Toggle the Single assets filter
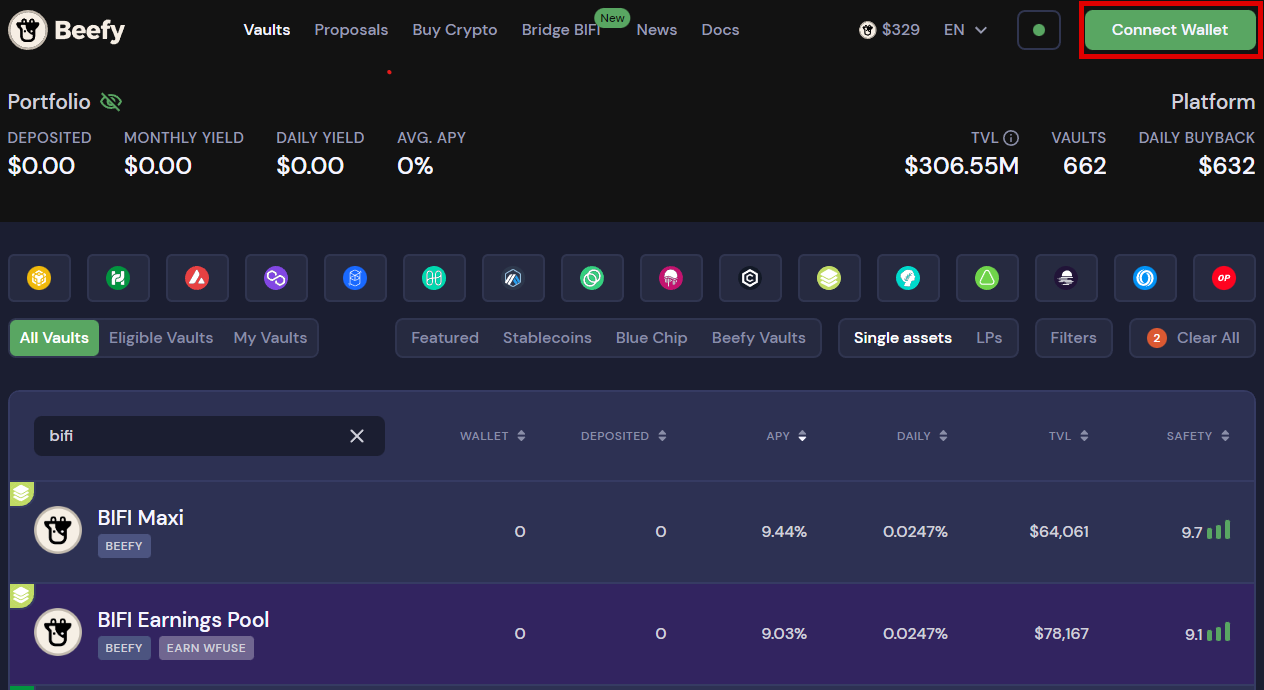 point(903,338)
